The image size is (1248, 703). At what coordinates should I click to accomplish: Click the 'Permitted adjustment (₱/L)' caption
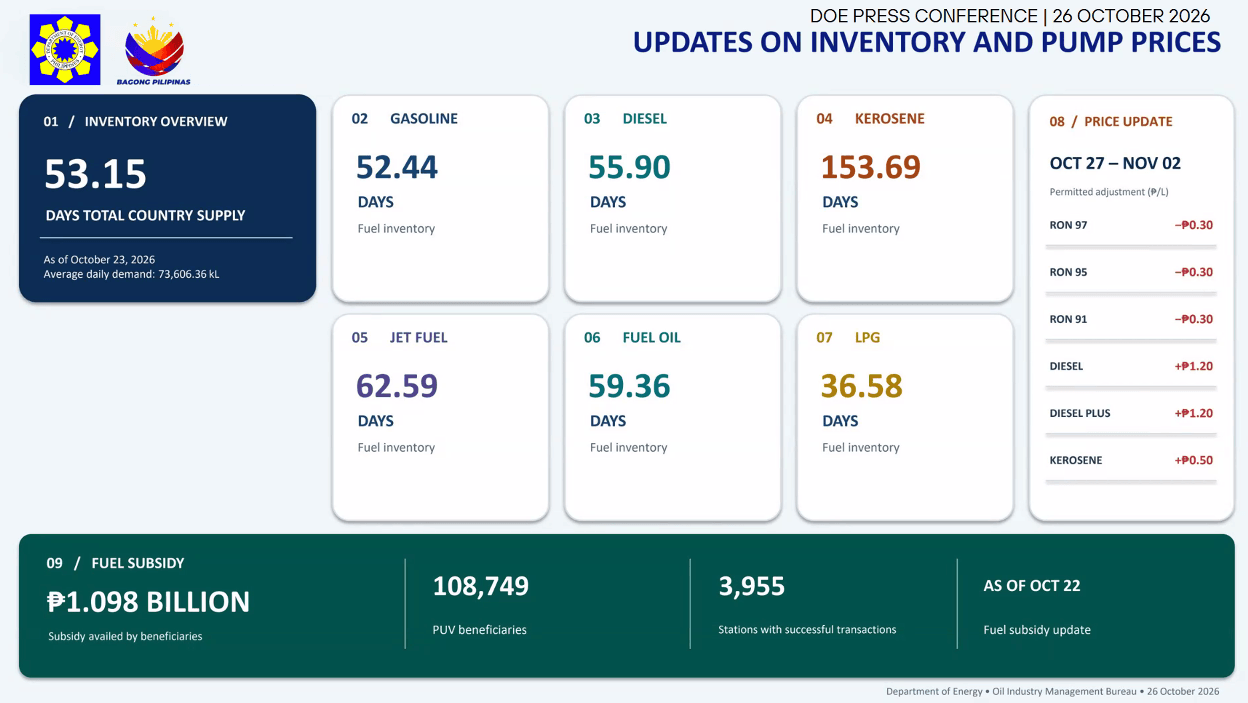[x=1109, y=192]
